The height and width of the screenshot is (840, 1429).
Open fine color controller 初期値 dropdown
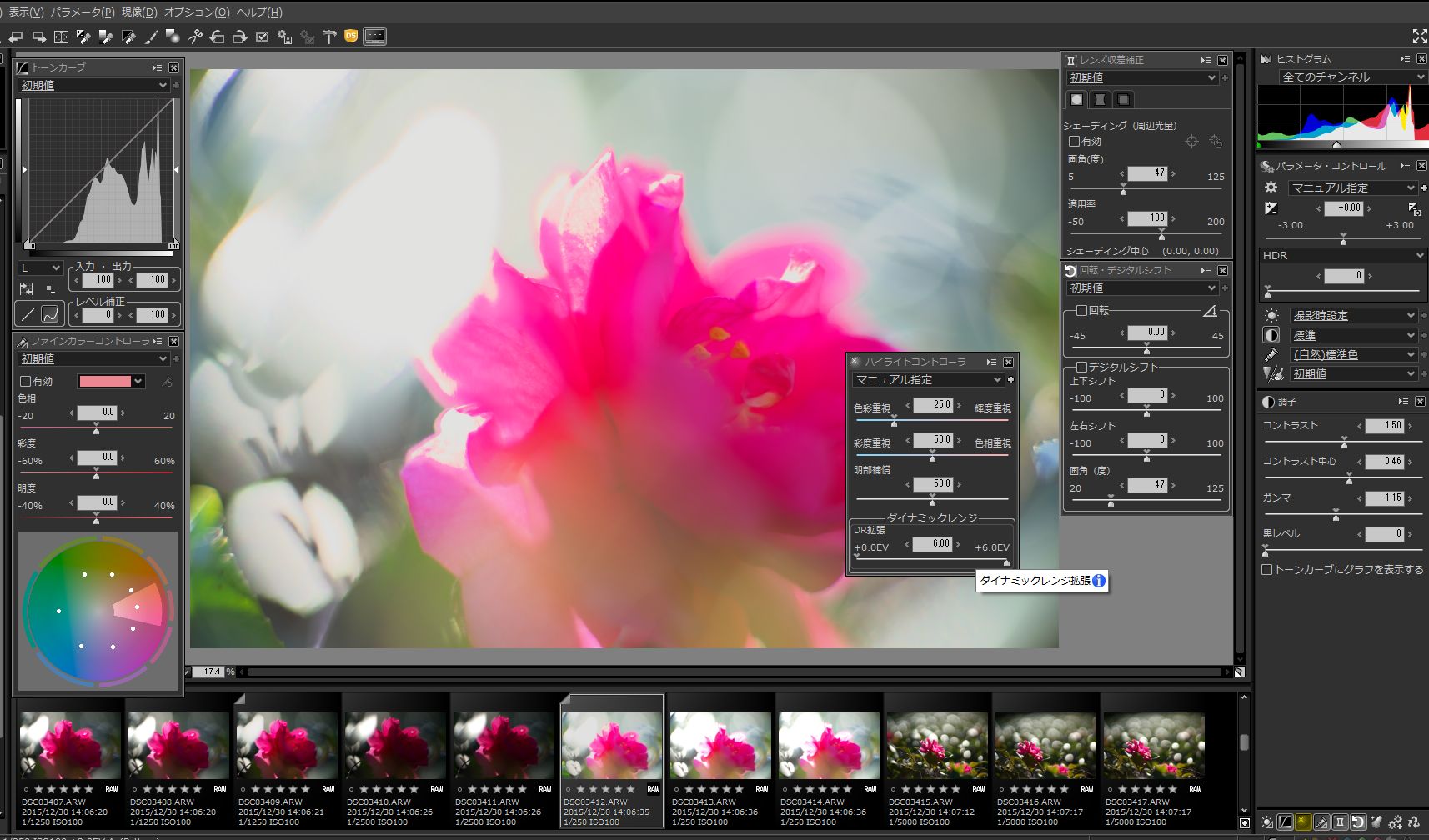tap(94, 358)
